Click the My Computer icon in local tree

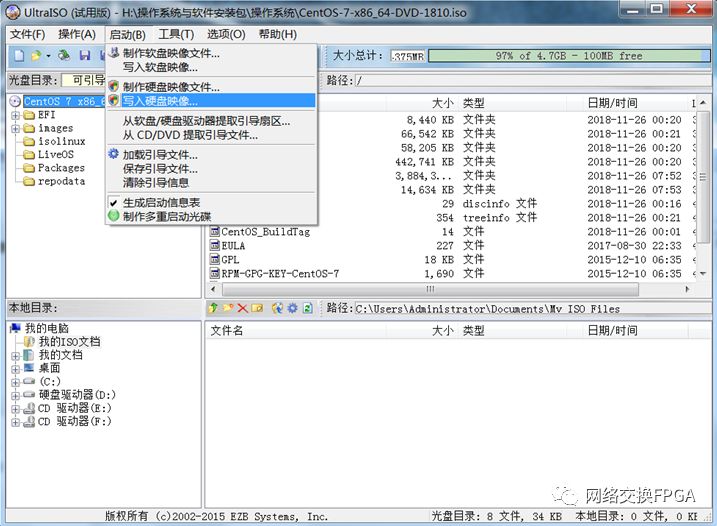[16, 328]
